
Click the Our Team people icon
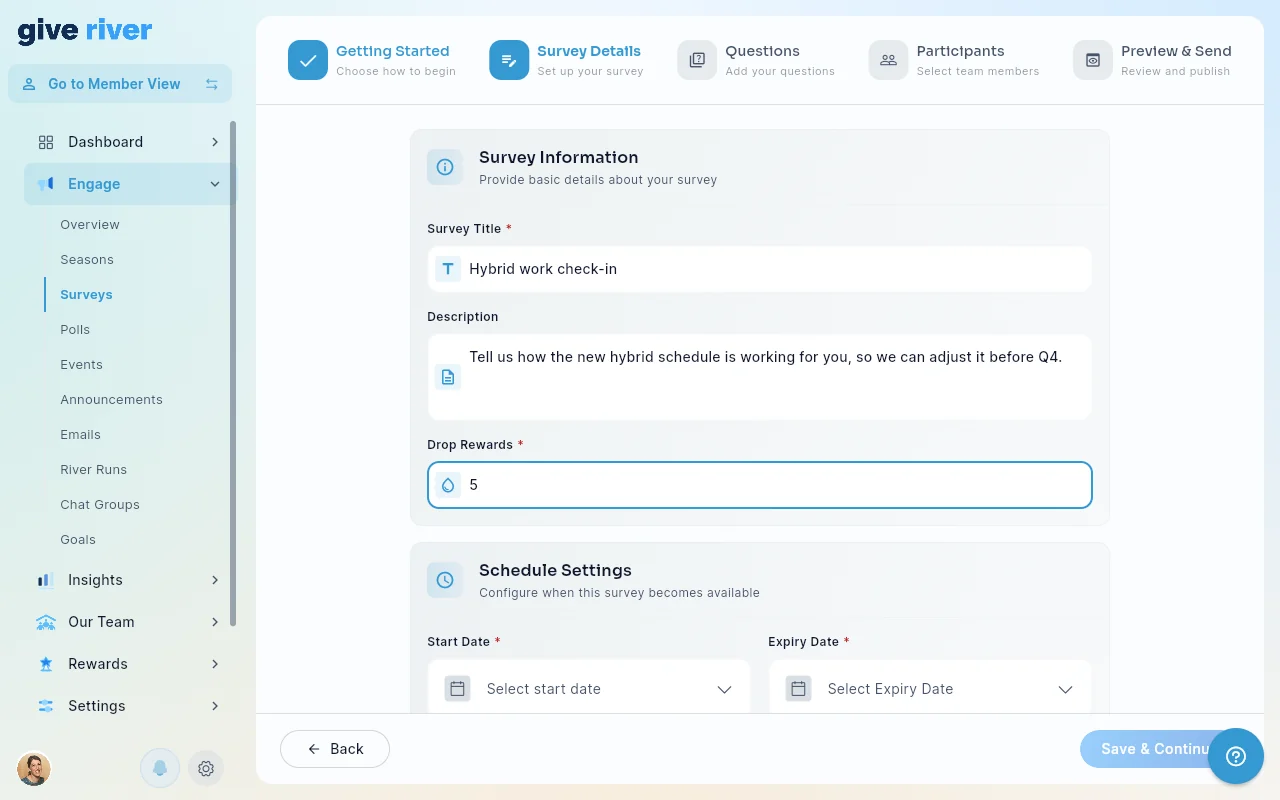coord(46,622)
